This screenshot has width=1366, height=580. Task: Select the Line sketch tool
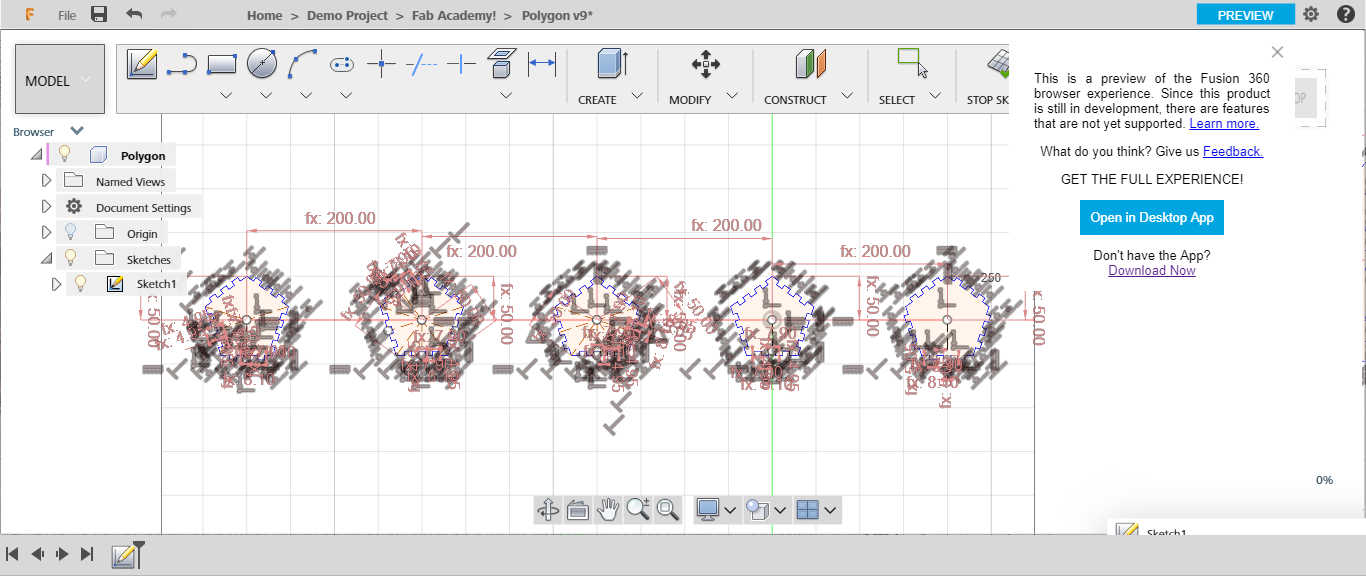click(182, 65)
